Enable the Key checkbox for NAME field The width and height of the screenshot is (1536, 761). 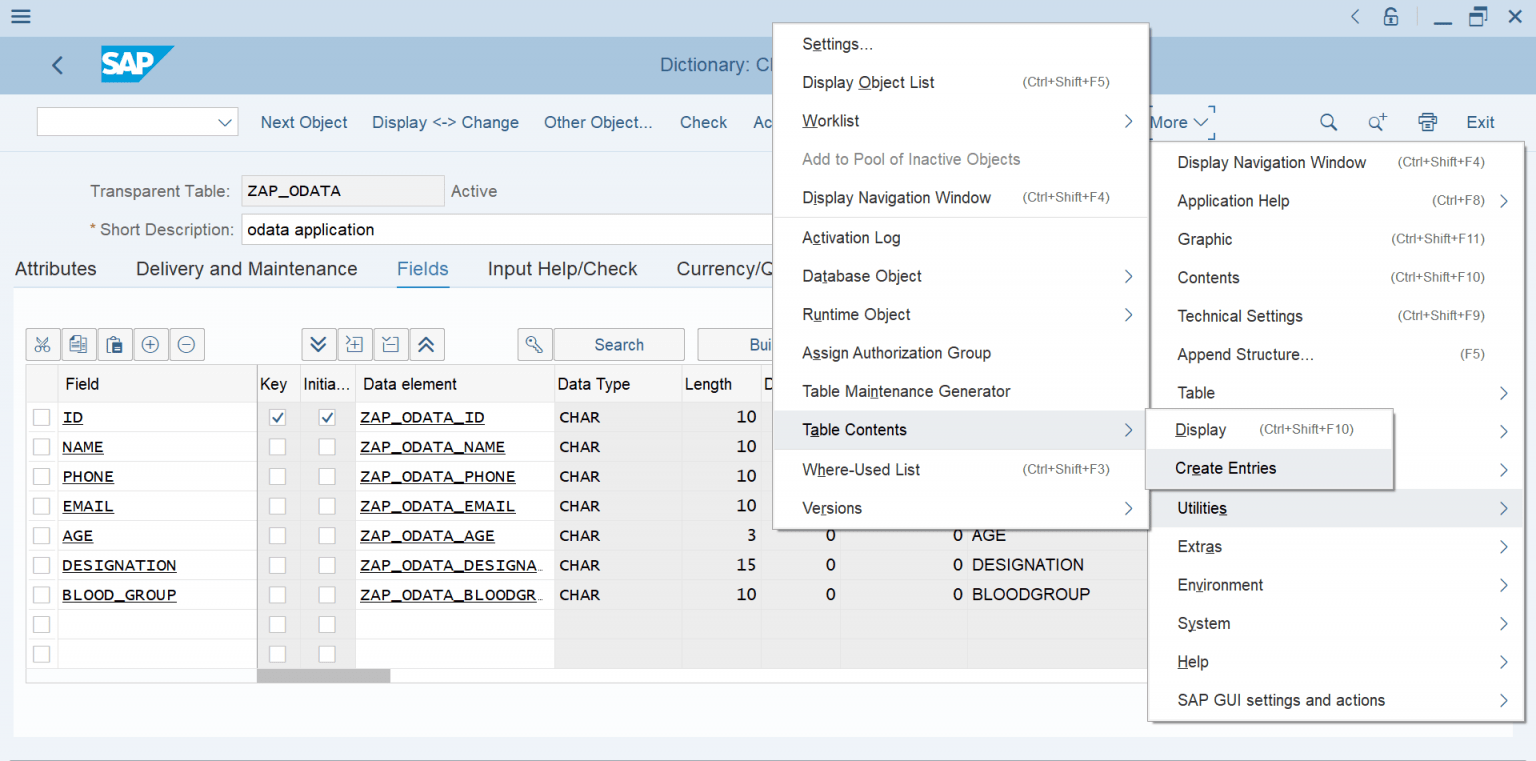coord(277,447)
